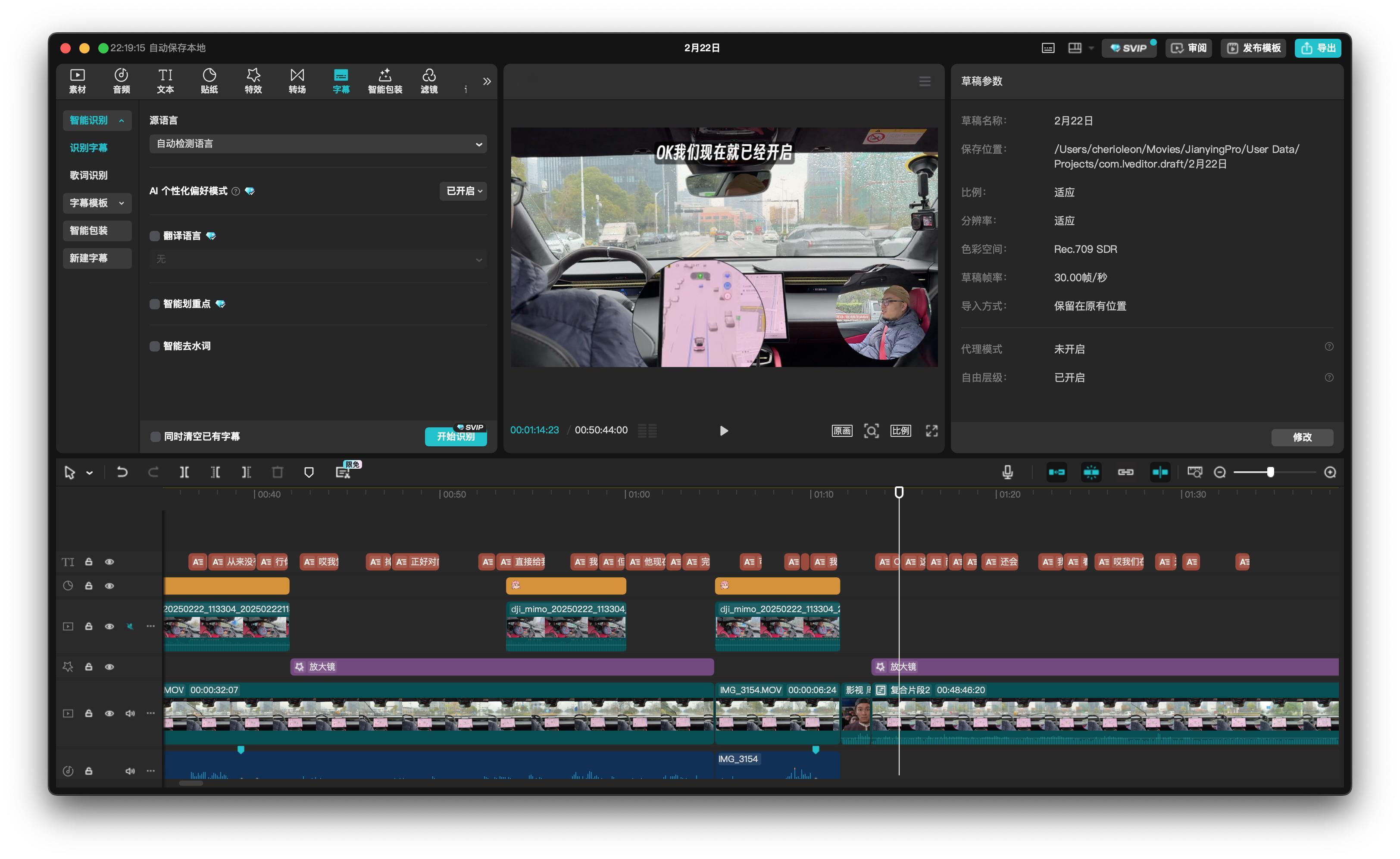Screen dimensions: 1400x859
Task: Open the 特效 effects tab
Action: pos(253,81)
